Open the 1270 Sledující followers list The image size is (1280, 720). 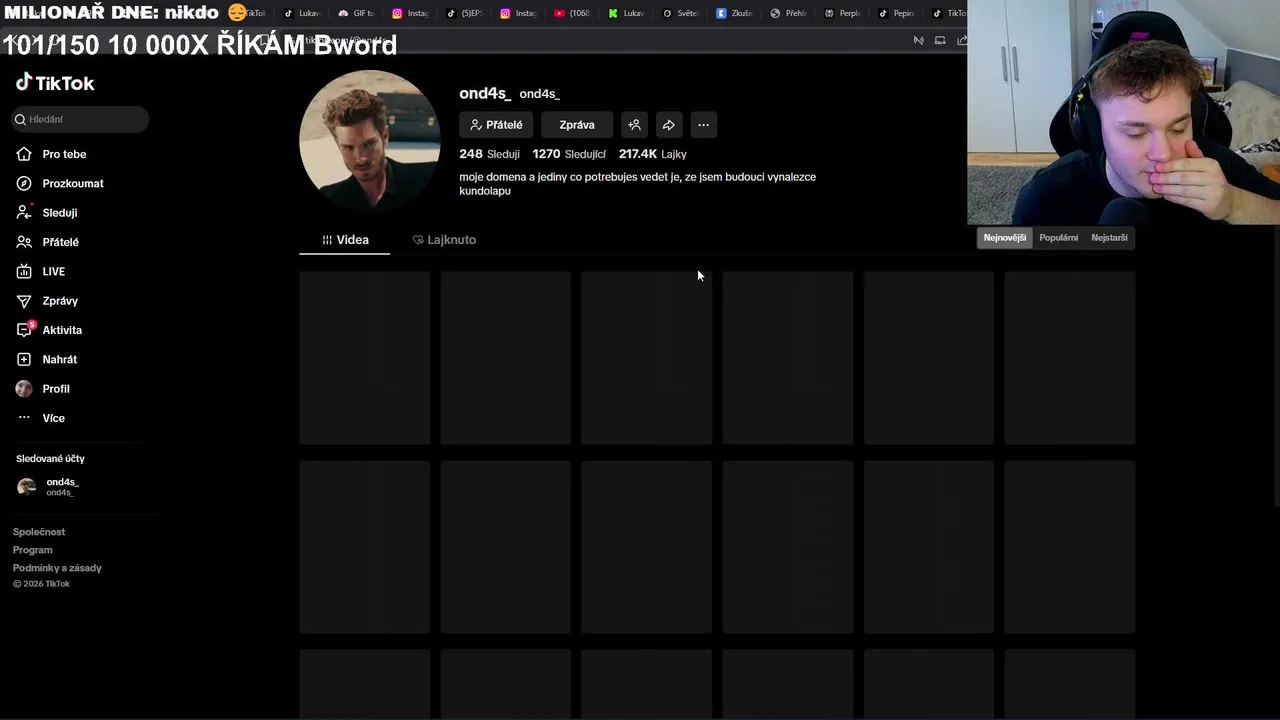click(569, 154)
